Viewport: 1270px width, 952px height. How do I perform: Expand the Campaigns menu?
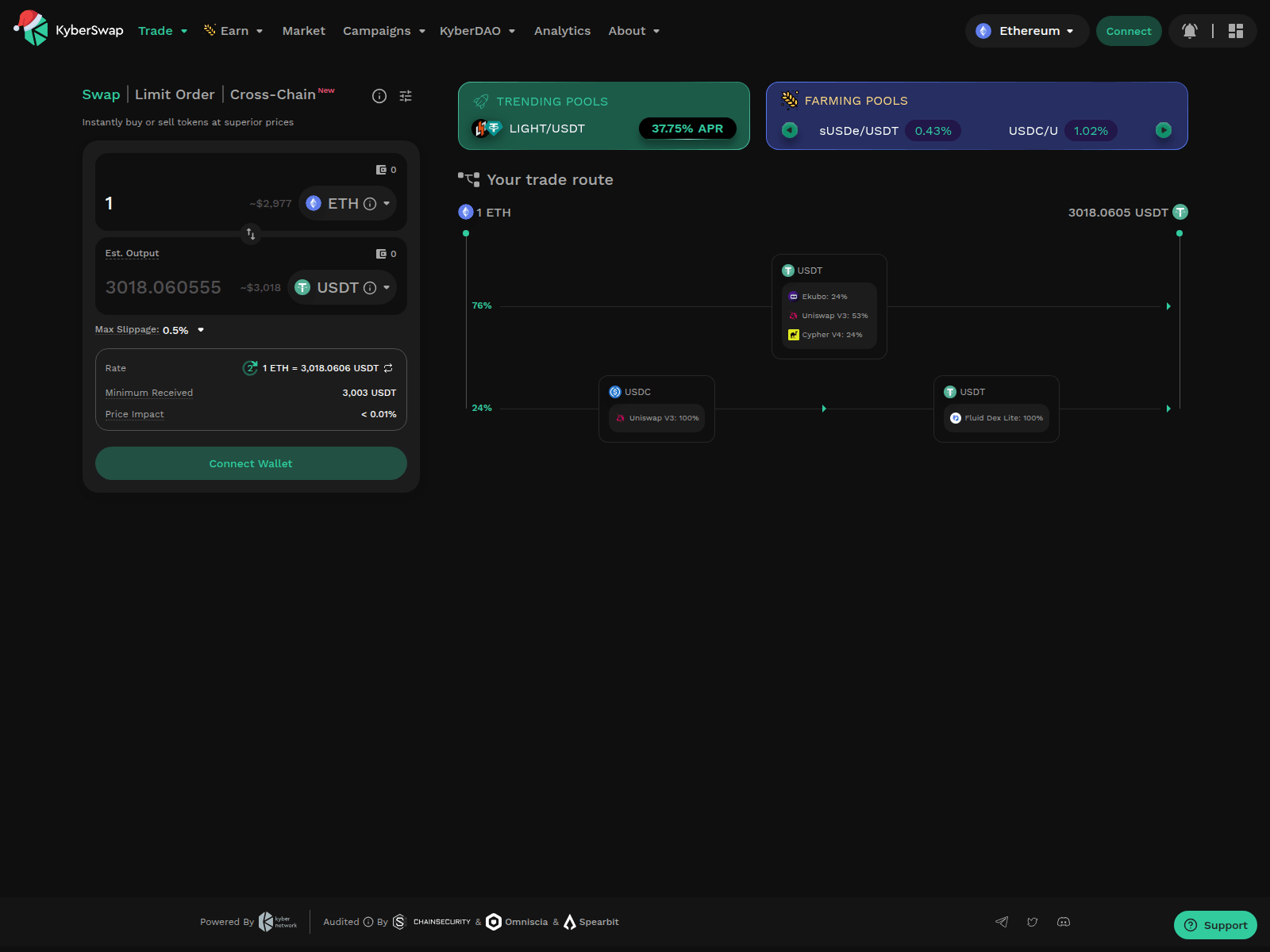[x=384, y=31]
